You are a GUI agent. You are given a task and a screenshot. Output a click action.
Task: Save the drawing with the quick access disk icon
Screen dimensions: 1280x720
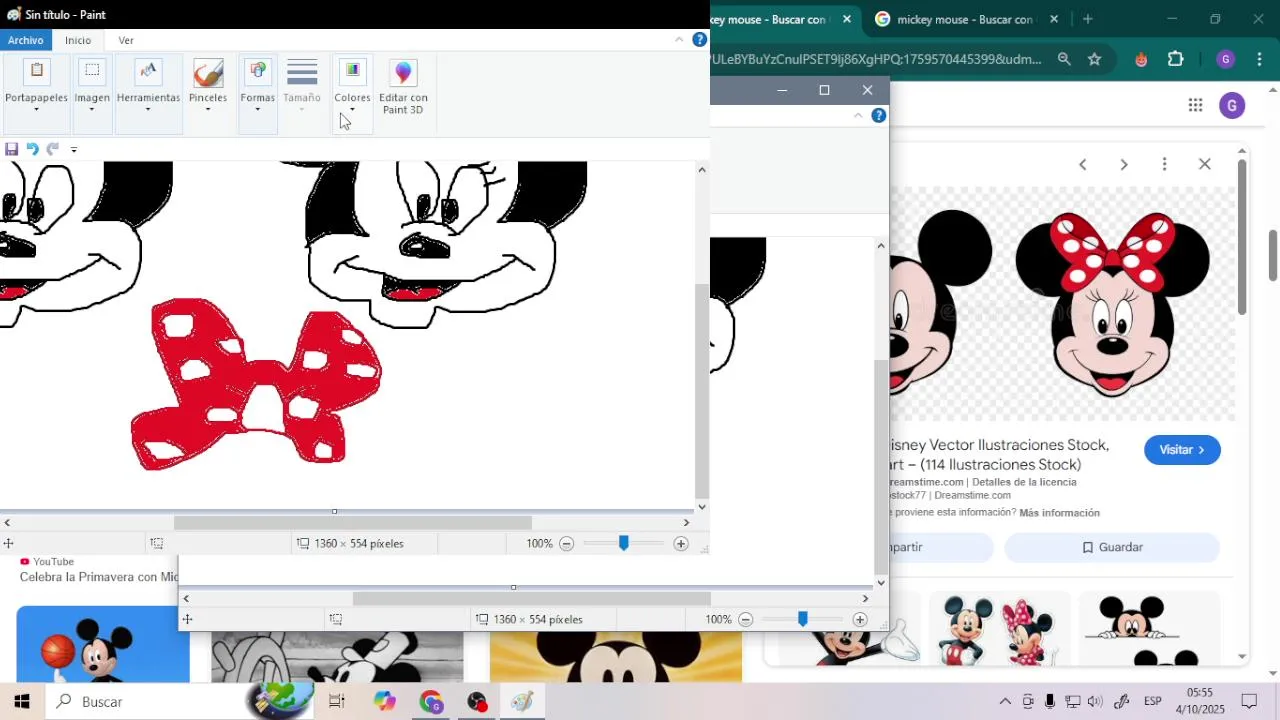12,149
